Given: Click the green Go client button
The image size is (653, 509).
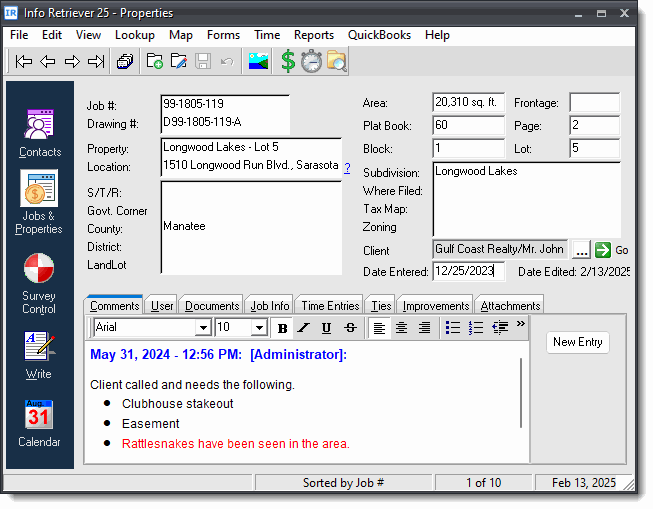Looking at the screenshot, I should [611, 250].
